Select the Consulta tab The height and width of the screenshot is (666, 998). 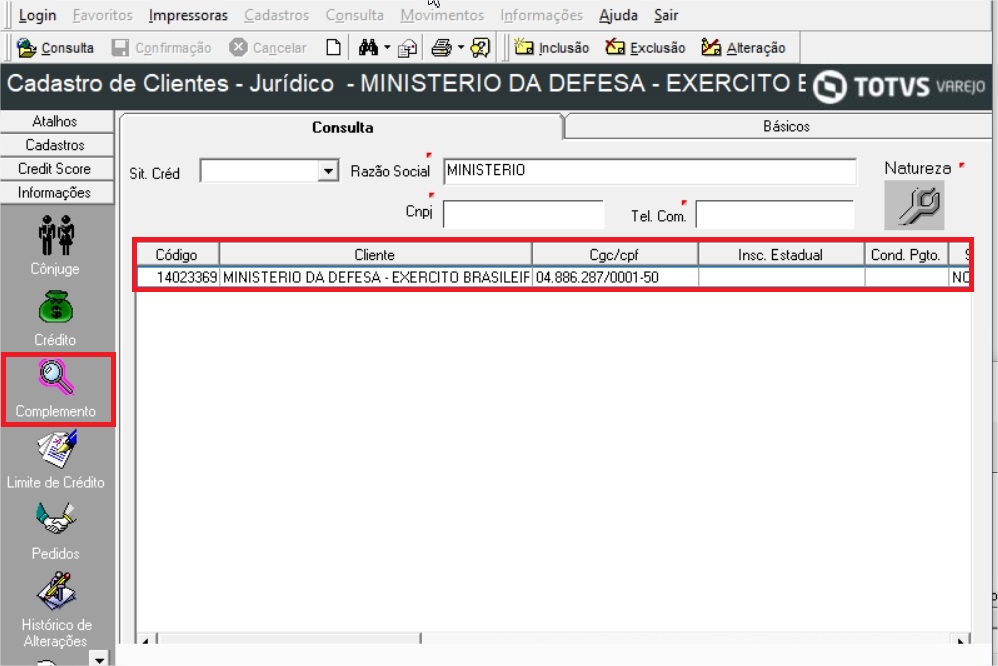pos(342,127)
